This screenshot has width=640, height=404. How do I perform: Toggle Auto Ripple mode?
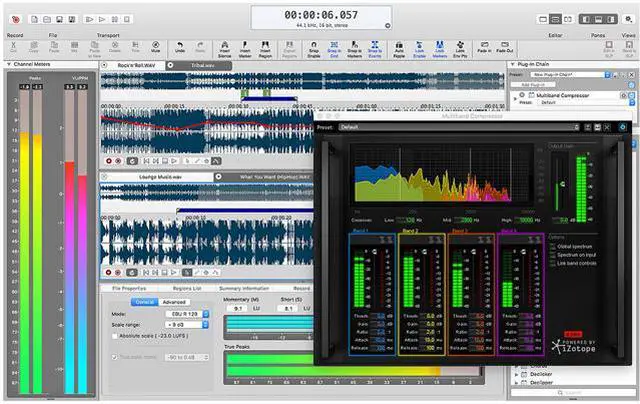(x=399, y=49)
